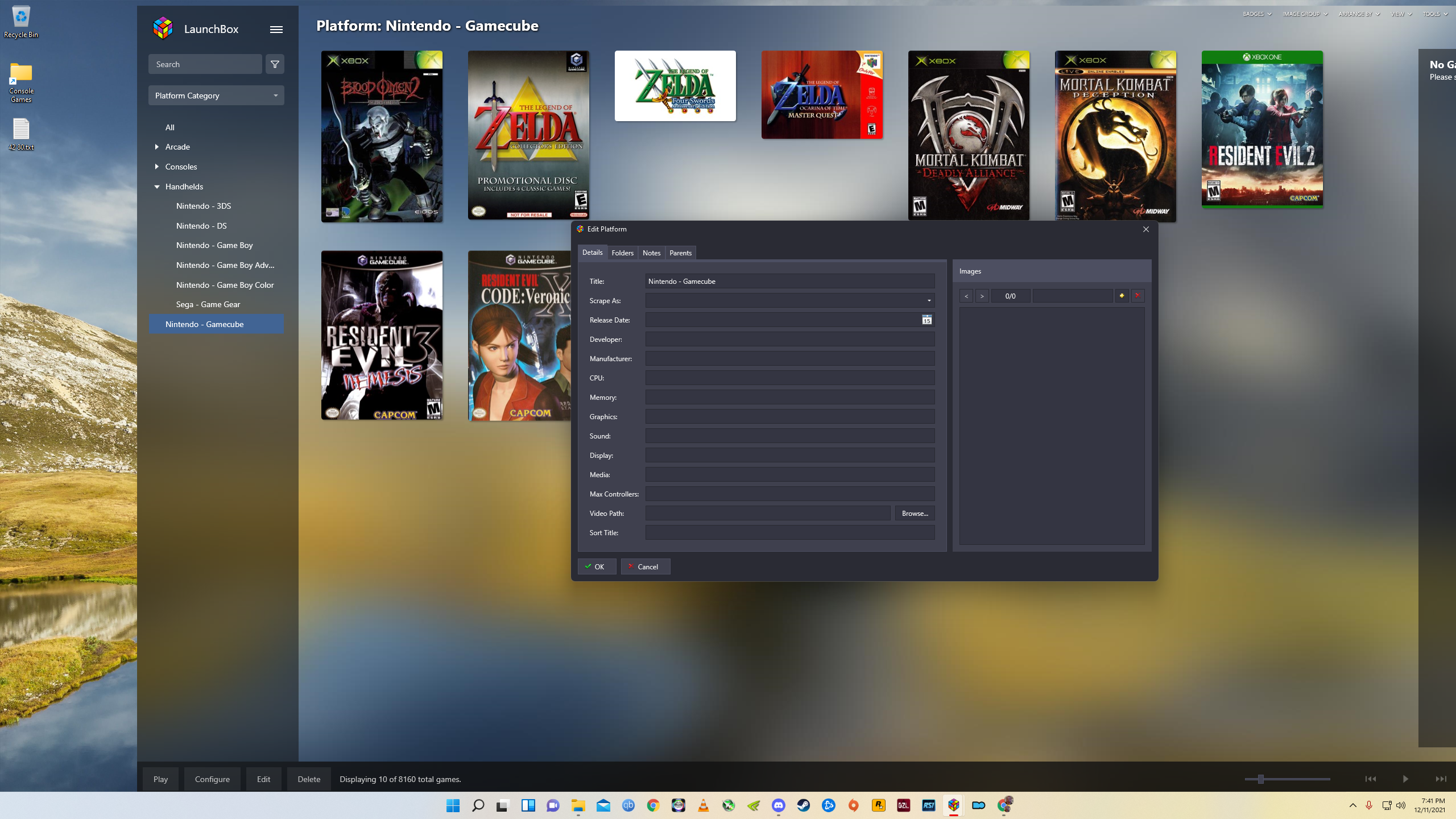
Task: Open the Scrape As dropdown
Action: (x=929, y=301)
